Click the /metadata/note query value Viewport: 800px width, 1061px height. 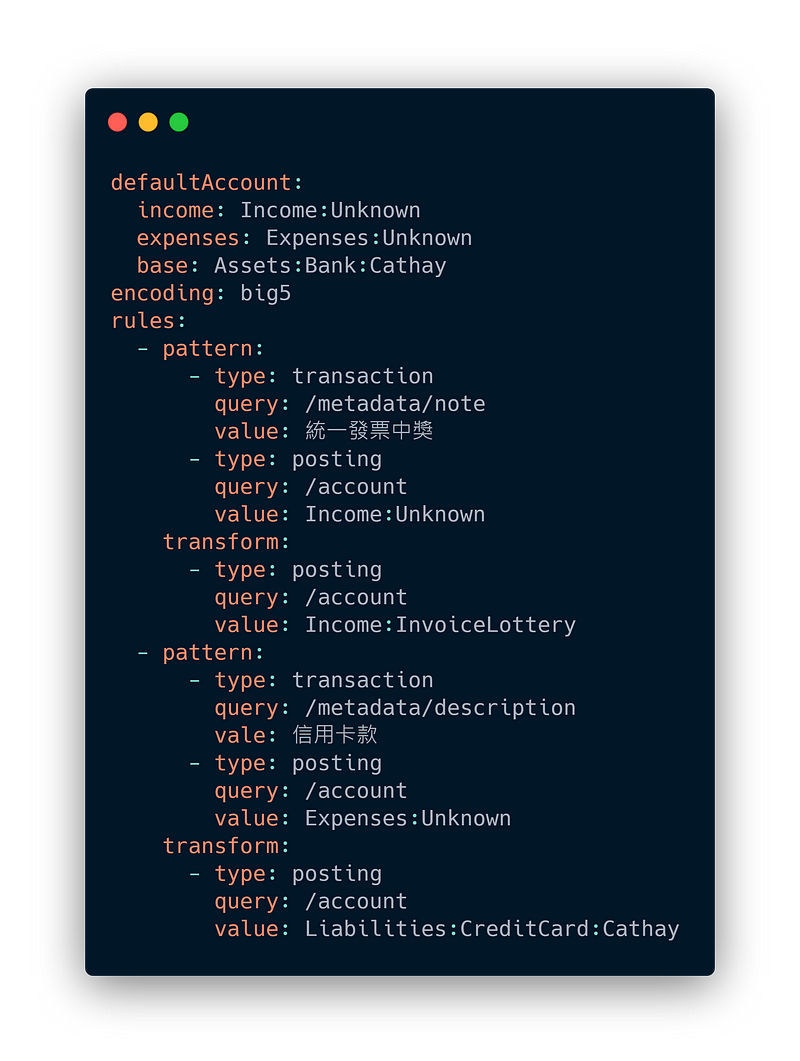click(395, 404)
